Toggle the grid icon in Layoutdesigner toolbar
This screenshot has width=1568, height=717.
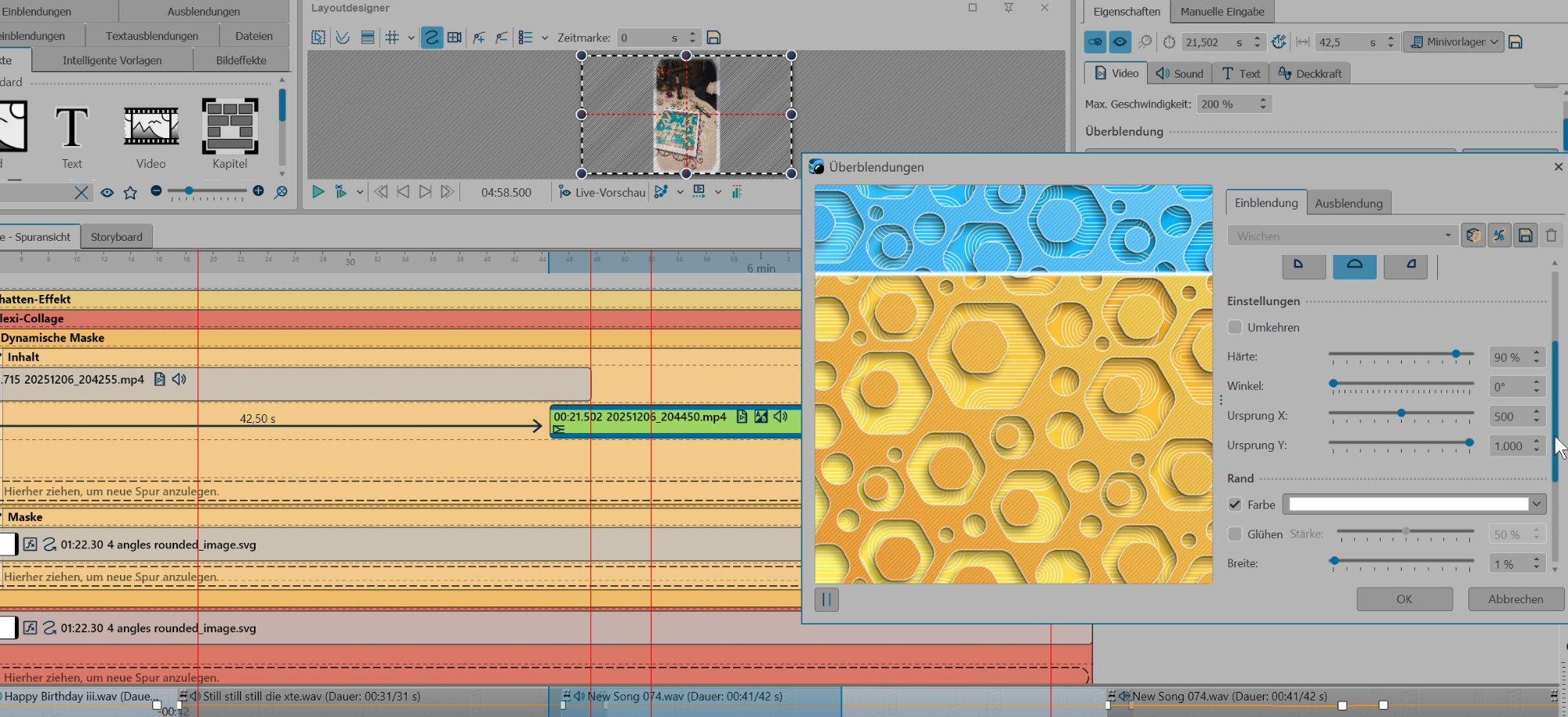[392, 38]
